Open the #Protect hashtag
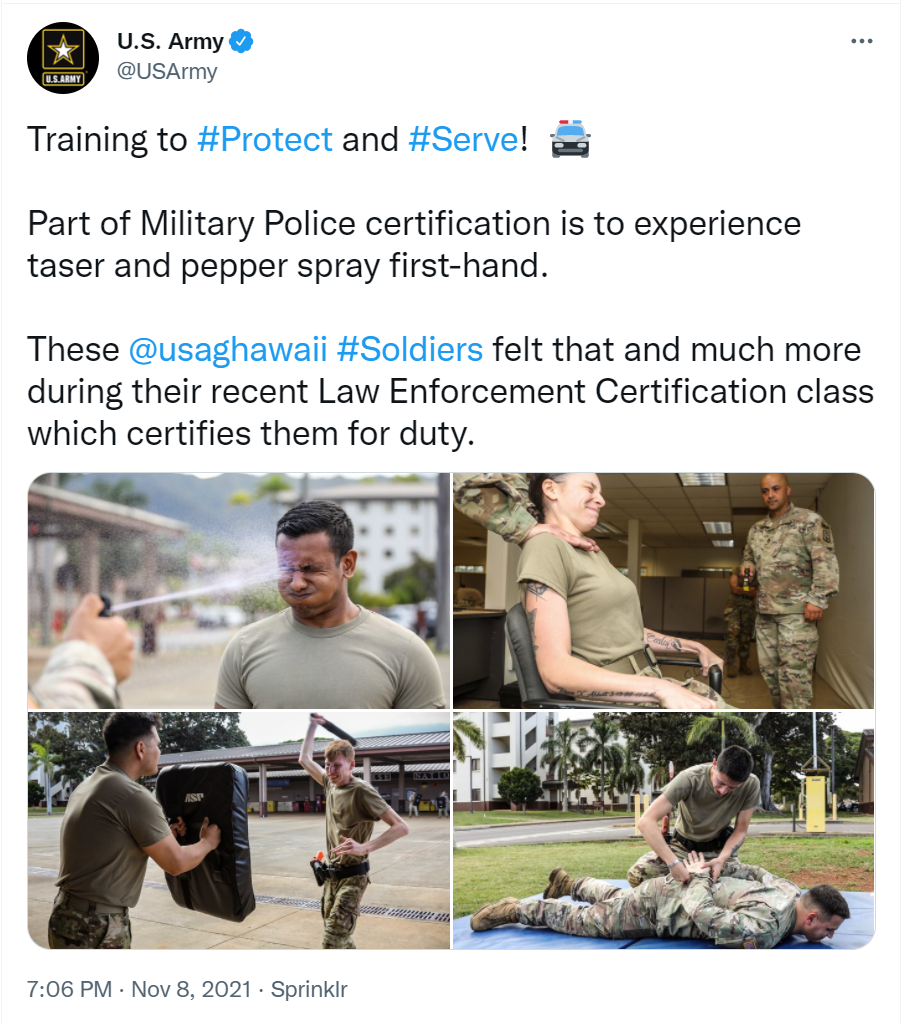Viewport: 907px width, 1024px height. 264,140
